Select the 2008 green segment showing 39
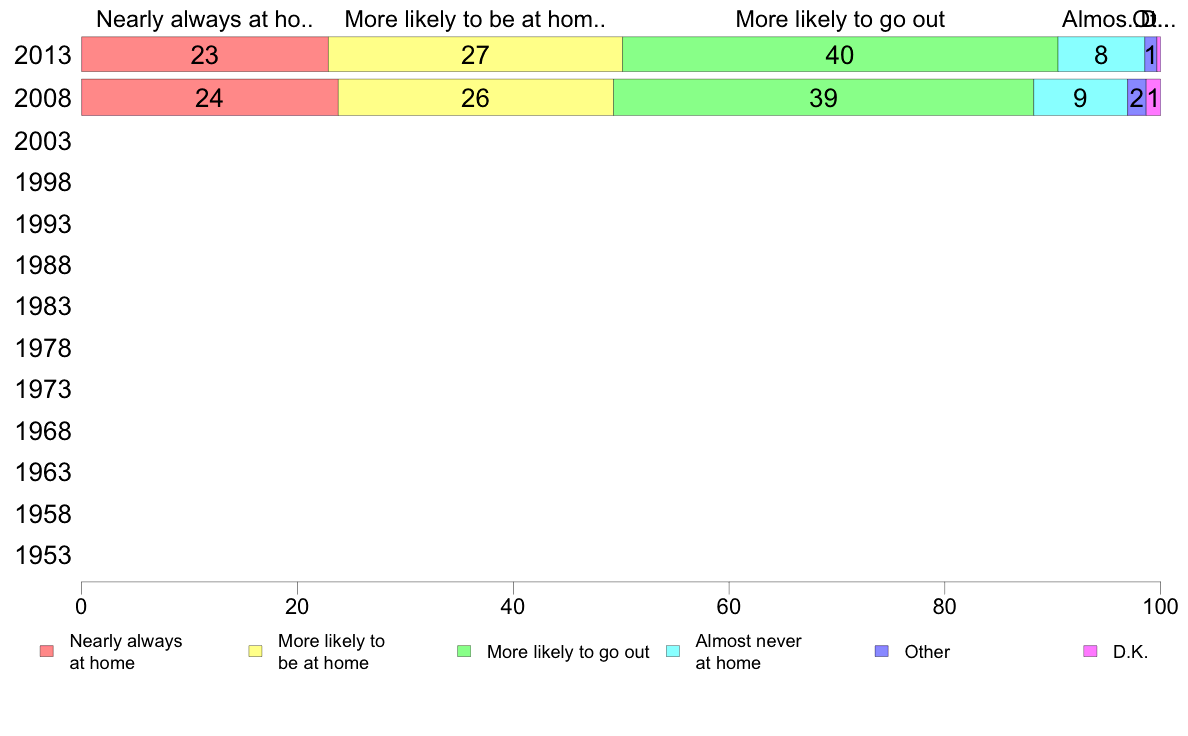Viewport: 1188px width, 736px height. 824,98
